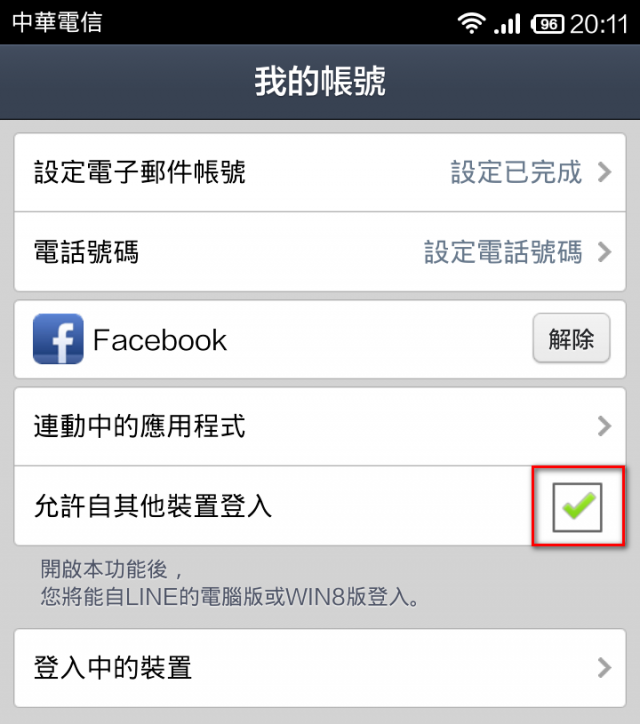Open 設定電子郵件帳號 menu item
This screenshot has height=725, width=640.
click(320, 172)
